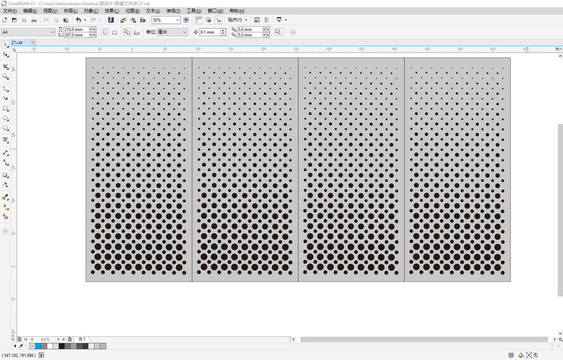Viewport: 563px width, 360px height.
Task: Open the first menu in the menu bar
Action: click(x=10, y=11)
